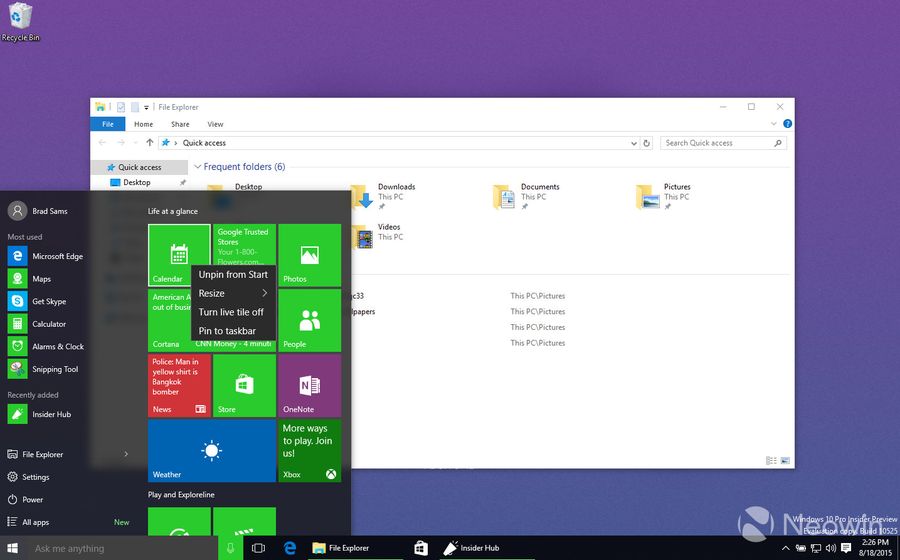Screen dimensions: 900x560
Task: Select Pin to taskbar
Action: coord(233,331)
